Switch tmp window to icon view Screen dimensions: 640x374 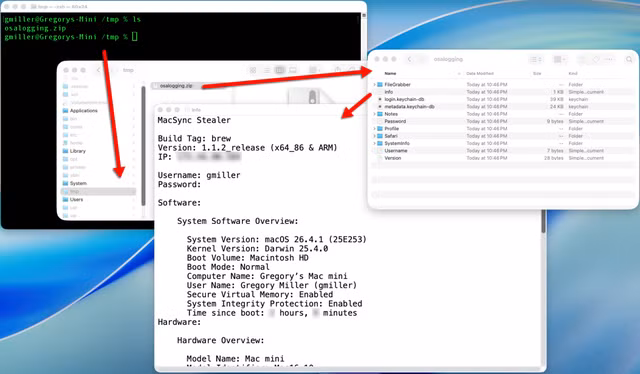[253, 70]
